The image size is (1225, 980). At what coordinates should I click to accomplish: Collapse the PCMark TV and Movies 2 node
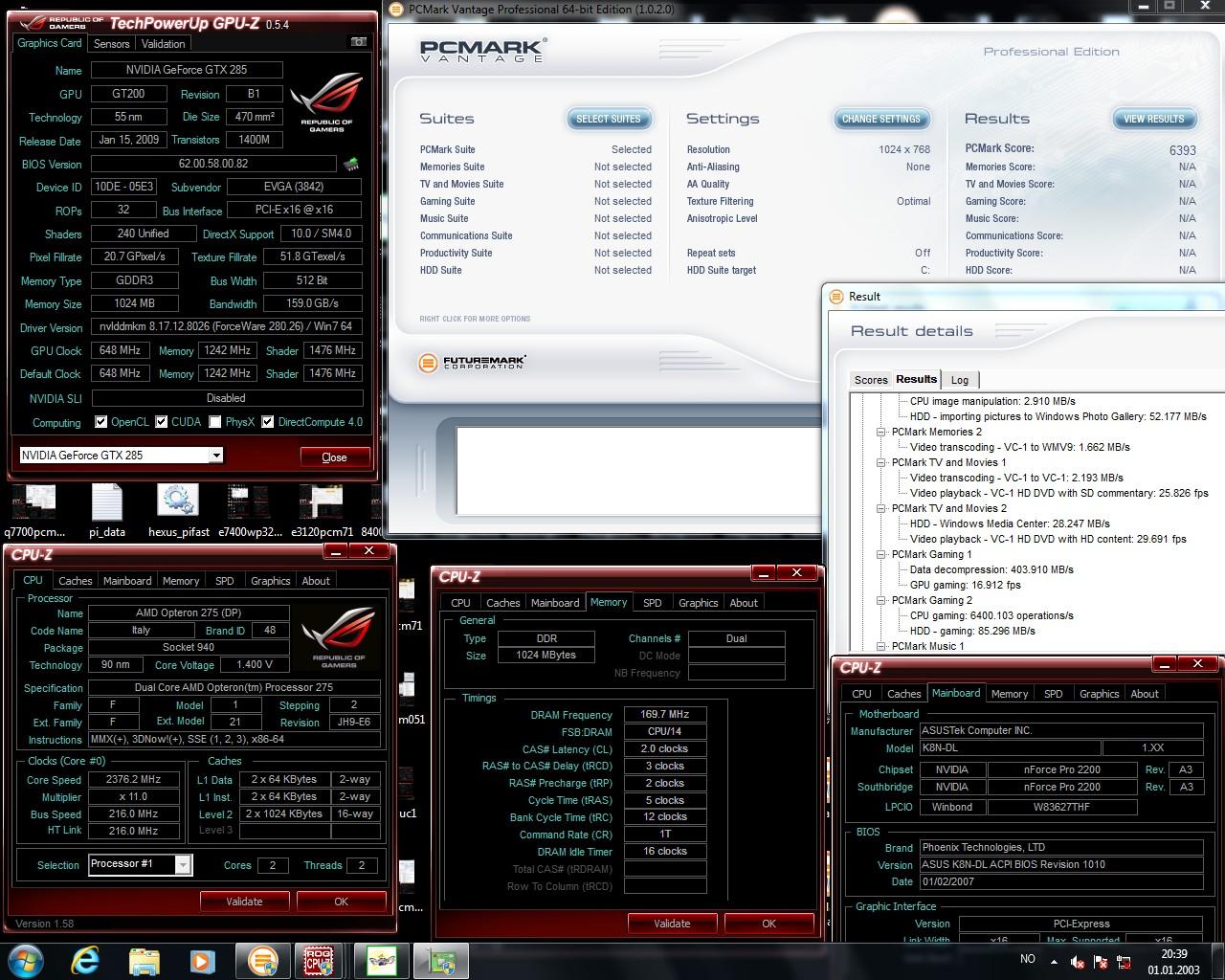pyautogui.click(x=881, y=508)
